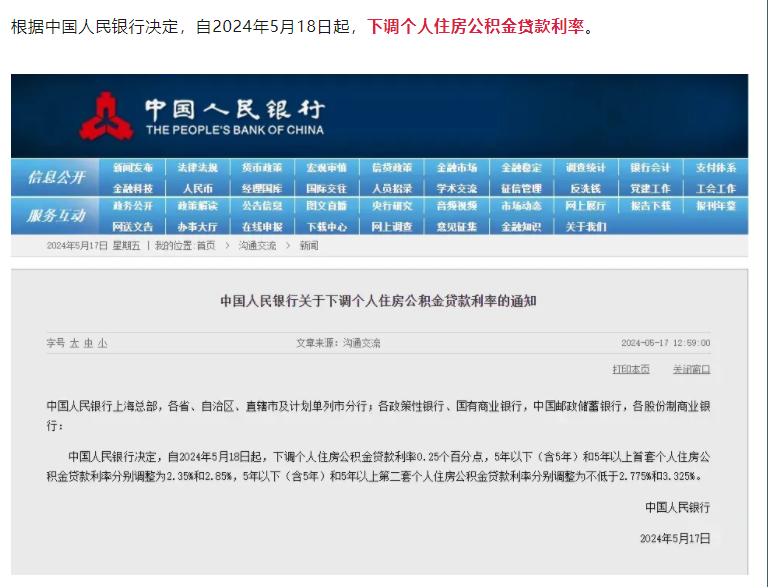
Task: Select 网送文告 in the bottom menu row
Action: pyautogui.click(x=133, y=227)
